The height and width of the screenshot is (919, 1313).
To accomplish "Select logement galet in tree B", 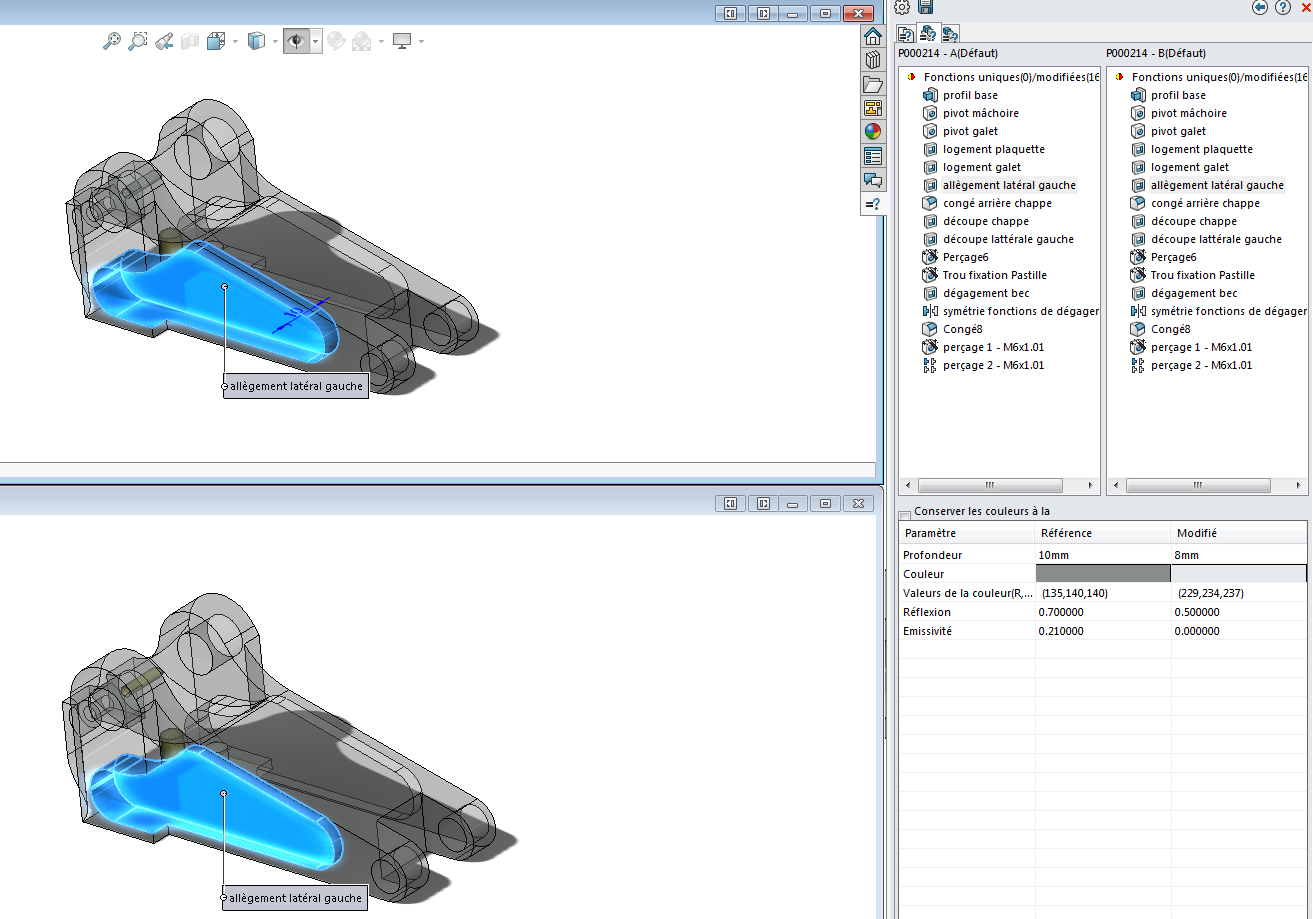I will click(1189, 167).
